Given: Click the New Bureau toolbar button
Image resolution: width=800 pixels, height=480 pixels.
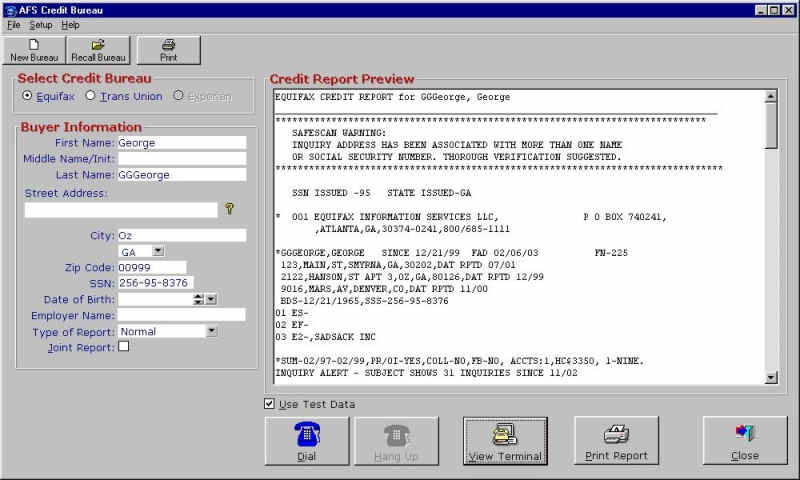Looking at the screenshot, I should point(34,50).
